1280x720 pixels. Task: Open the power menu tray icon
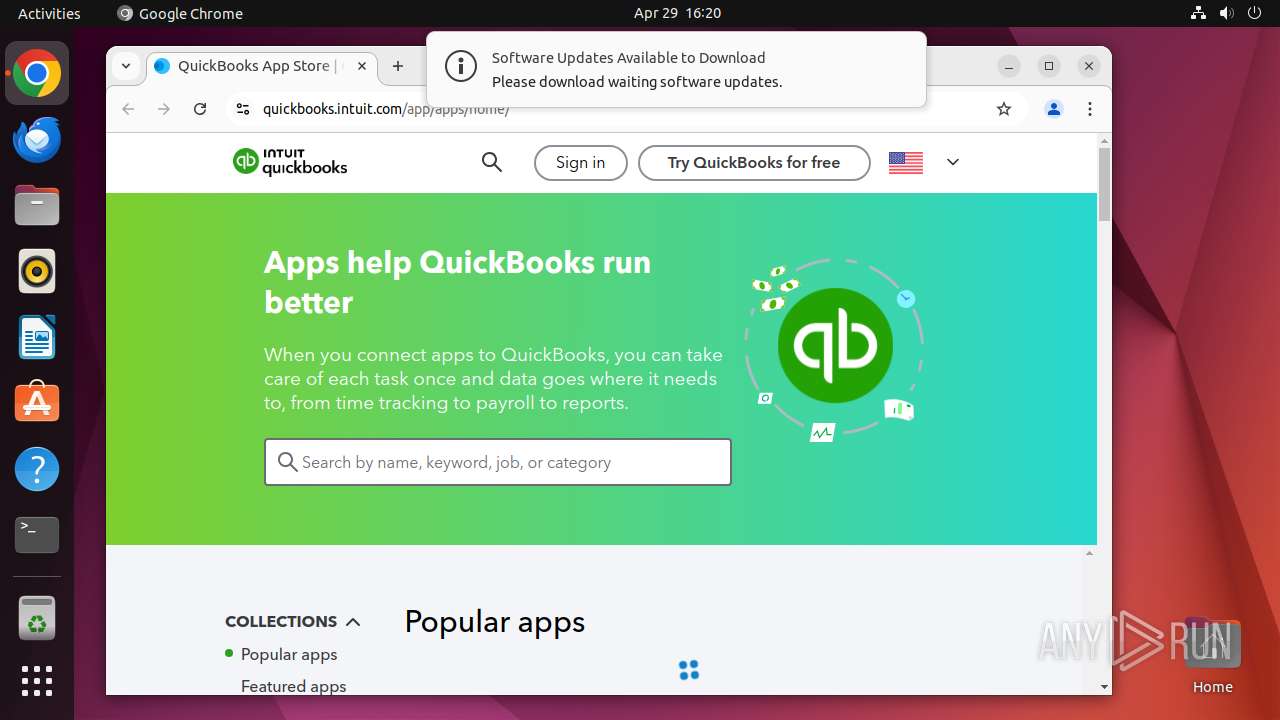click(x=1255, y=13)
